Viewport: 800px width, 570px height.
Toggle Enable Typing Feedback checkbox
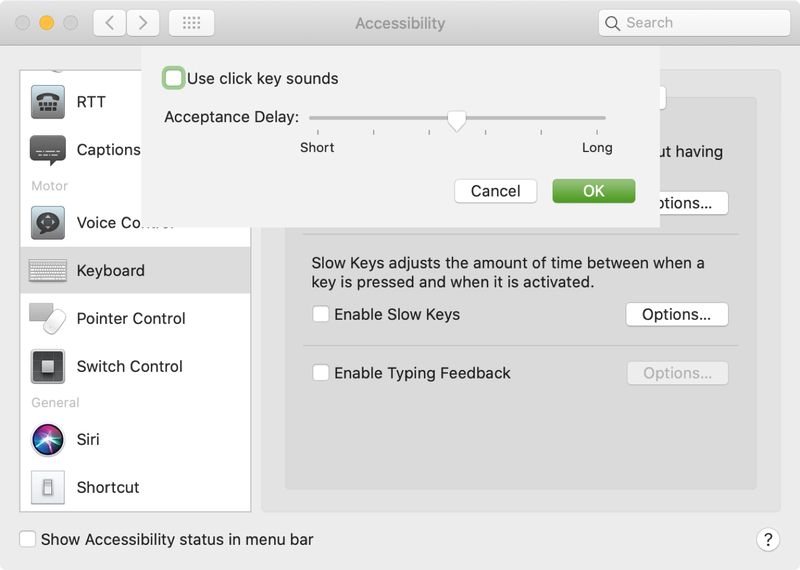pyautogui.click(x=320, y=373)
